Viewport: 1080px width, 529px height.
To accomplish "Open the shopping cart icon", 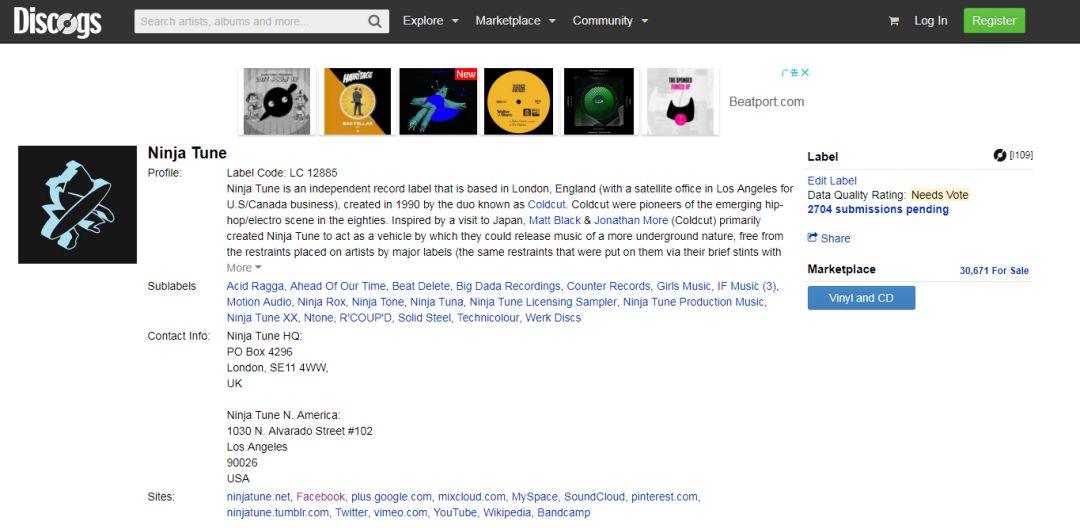I will (893, 21).
